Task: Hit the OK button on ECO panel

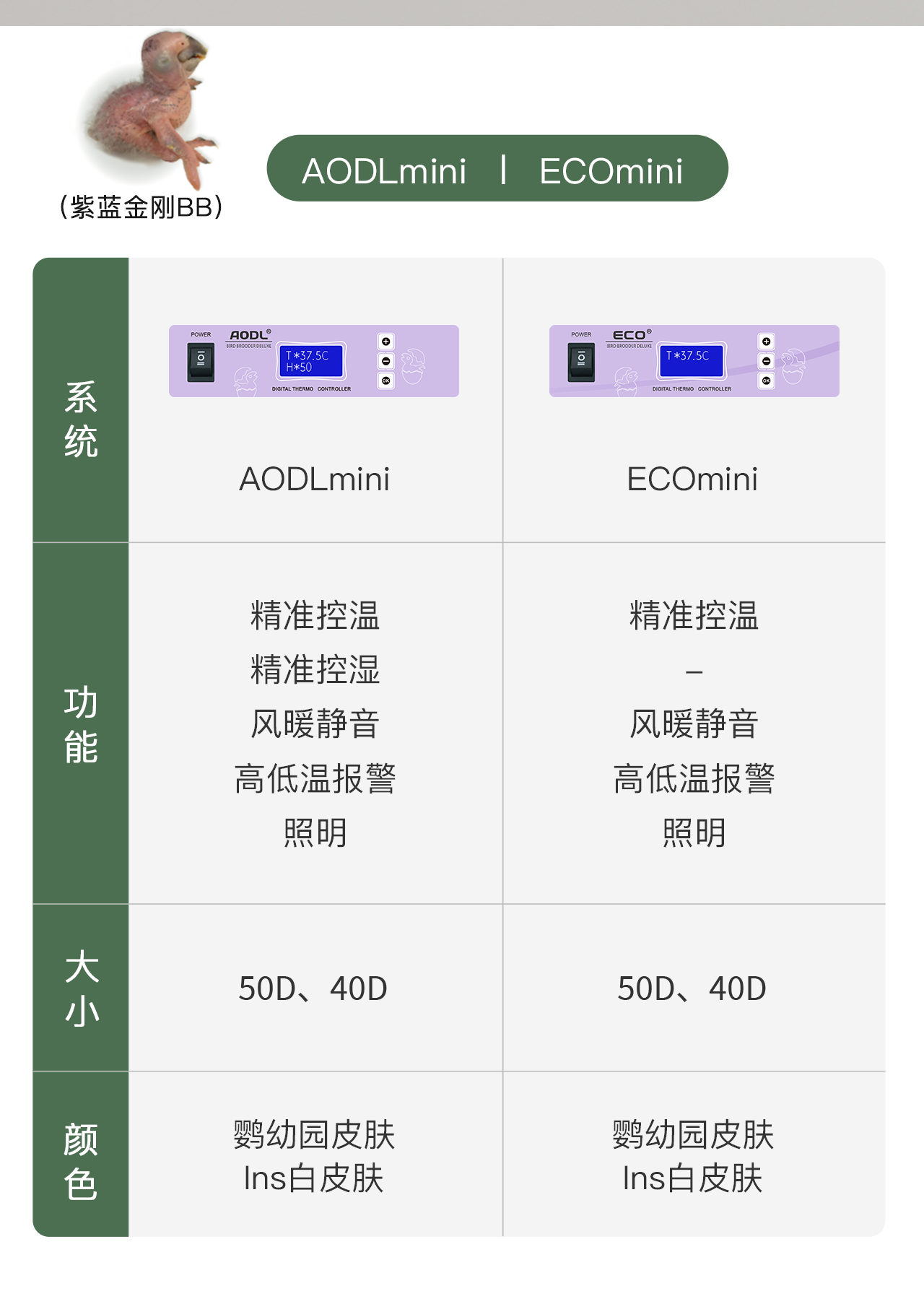Action: [766, 381]
